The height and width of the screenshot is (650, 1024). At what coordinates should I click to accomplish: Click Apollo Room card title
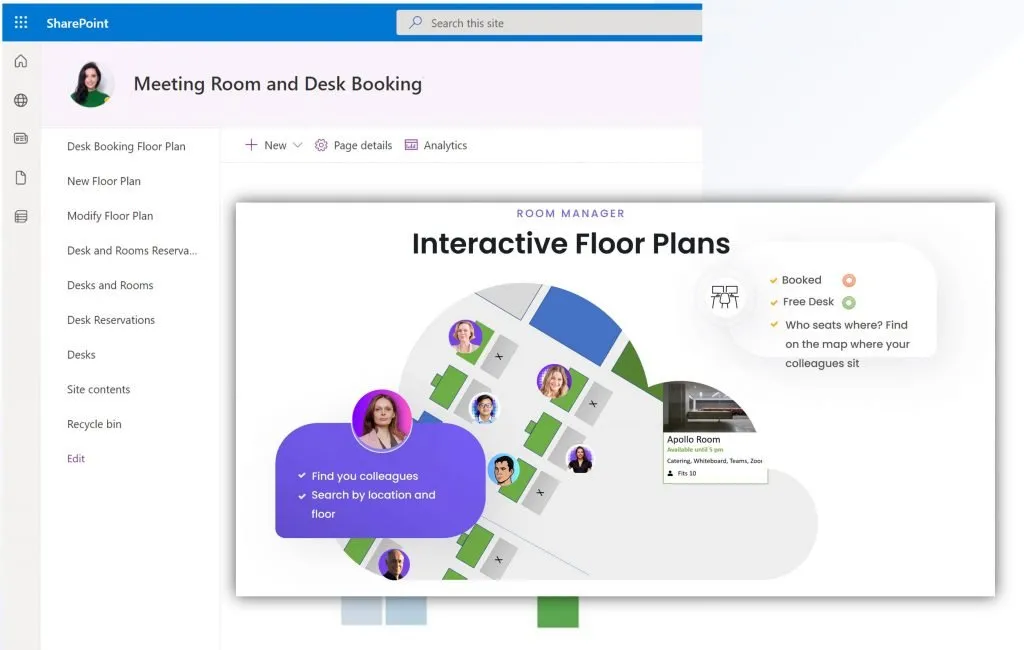point(694,440)
